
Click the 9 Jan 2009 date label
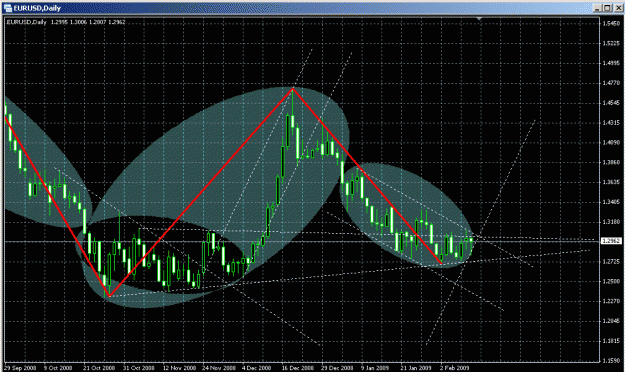tap(375, 368)
